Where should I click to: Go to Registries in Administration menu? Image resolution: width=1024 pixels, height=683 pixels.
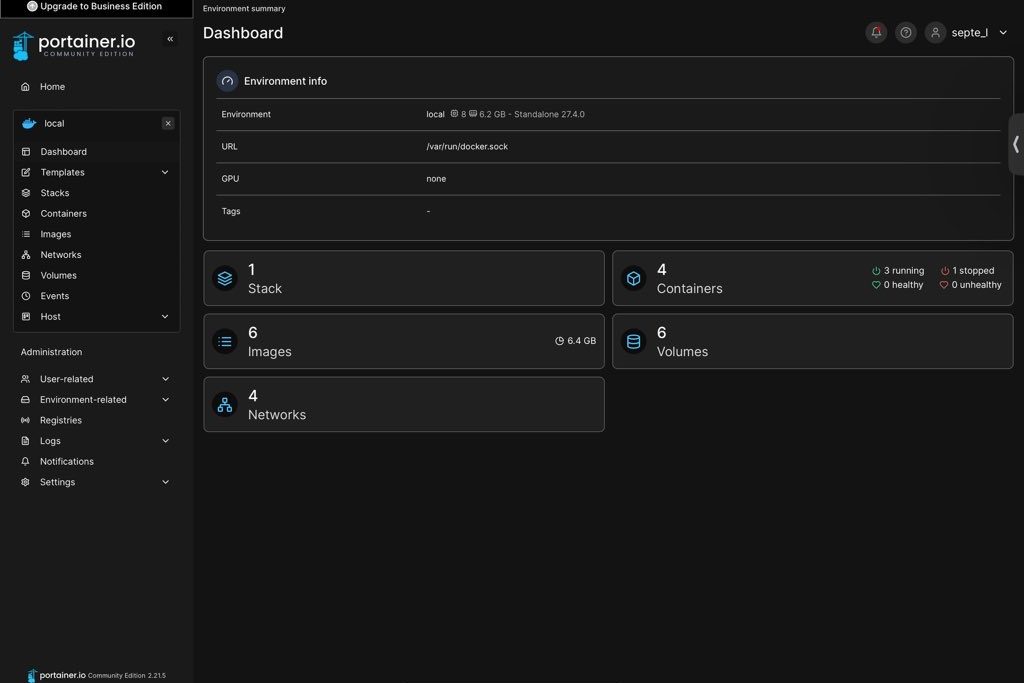pyautogui.click(x=60, y=420)
